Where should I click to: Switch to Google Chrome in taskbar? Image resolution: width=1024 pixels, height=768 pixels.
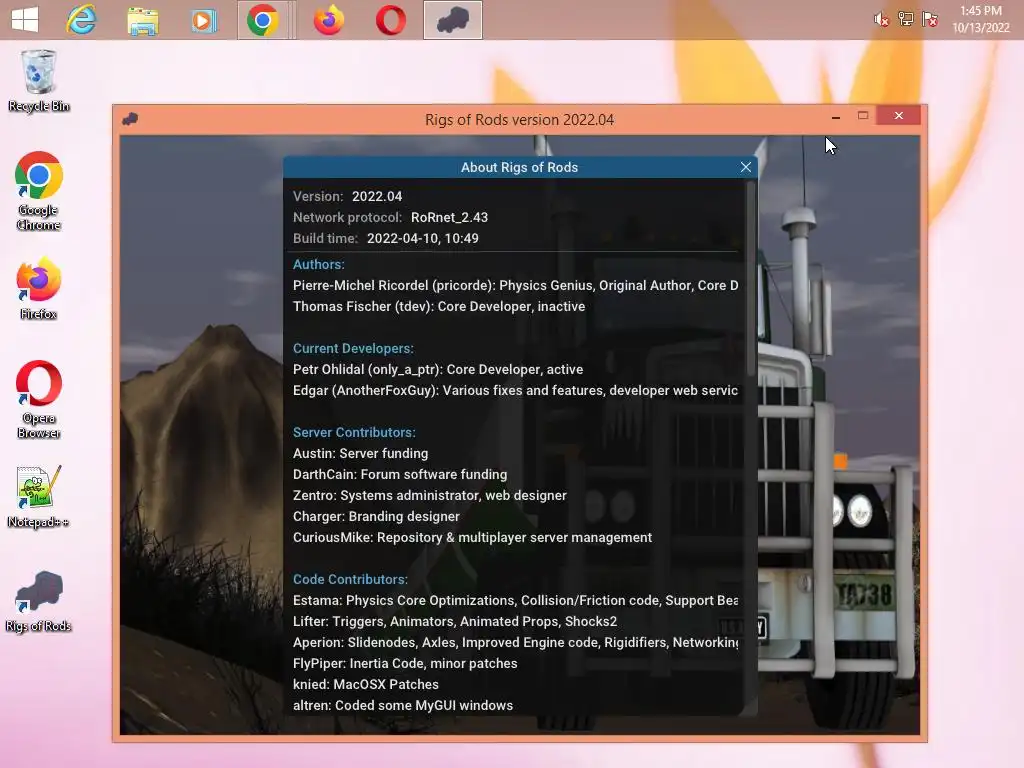pyautogui.click(x=263, y=20)
